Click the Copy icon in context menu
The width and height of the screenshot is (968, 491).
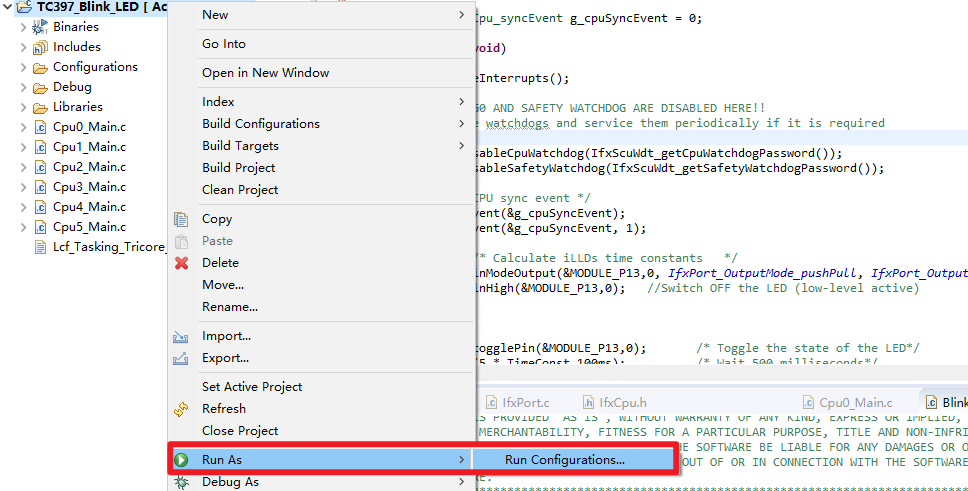pos(181,219)
